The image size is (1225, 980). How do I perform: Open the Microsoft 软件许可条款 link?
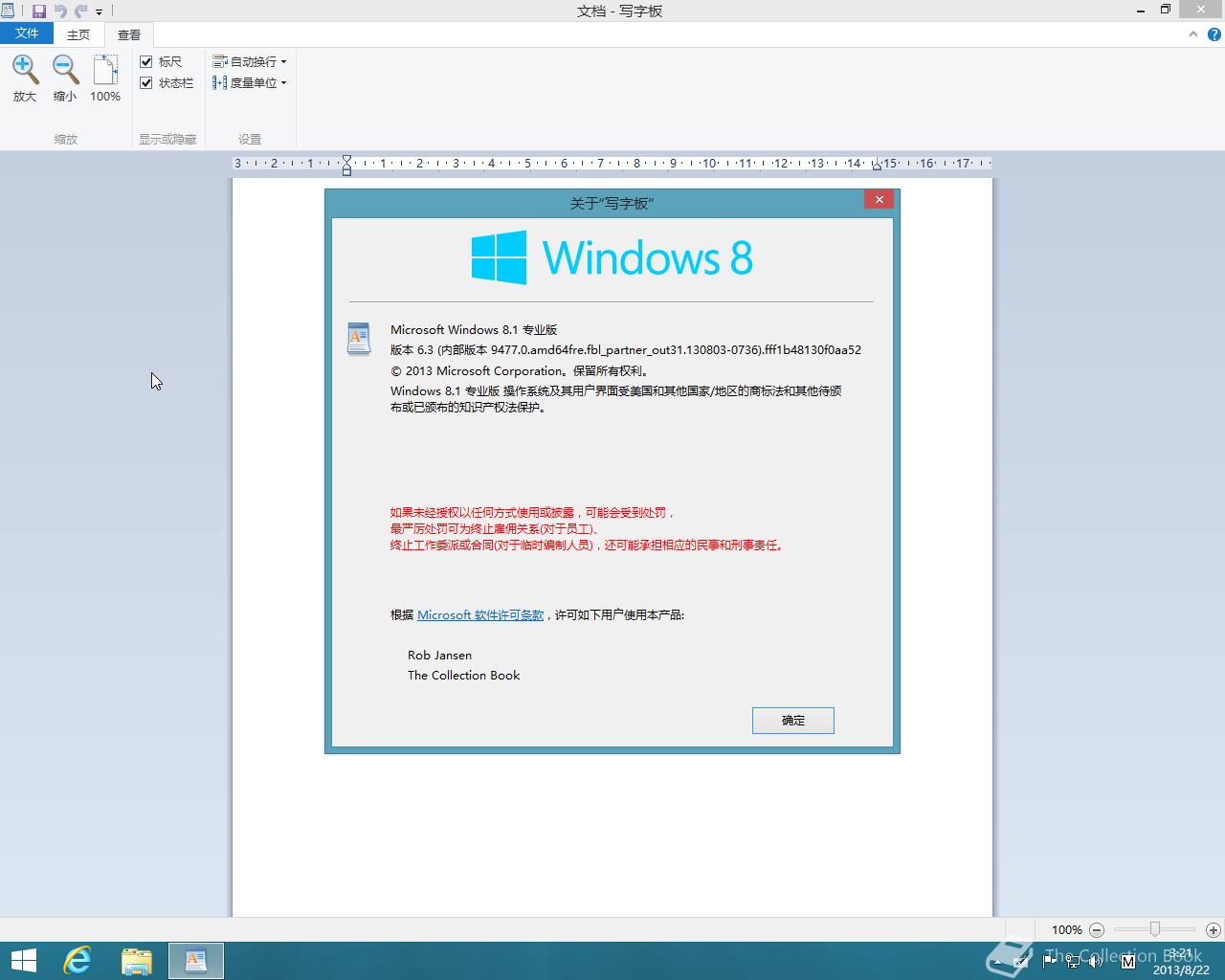point(480,614)
